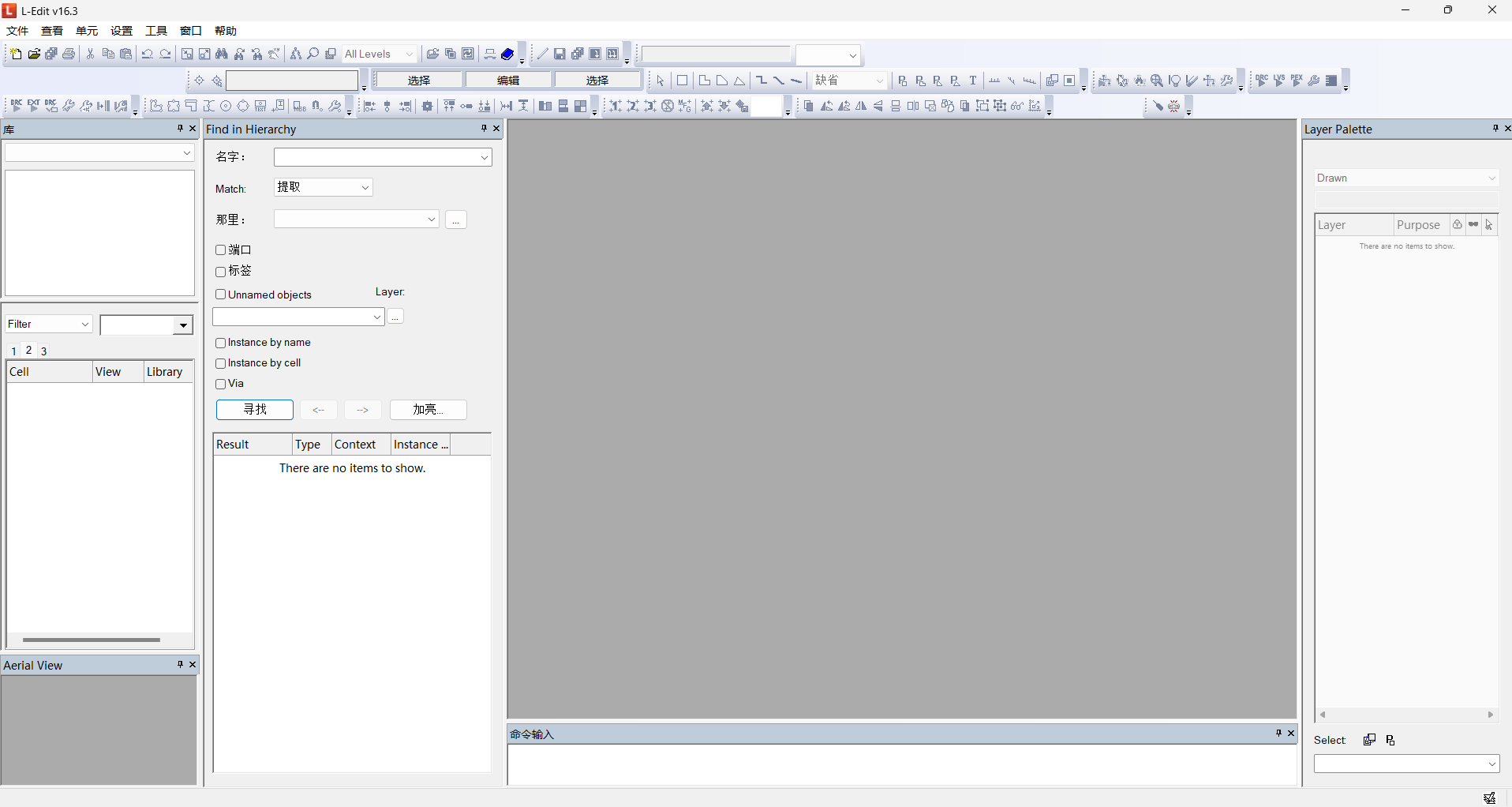Click the Redo arrow icon
Viewport: 1512px width, 807px height.
click(x=165, y=54)
